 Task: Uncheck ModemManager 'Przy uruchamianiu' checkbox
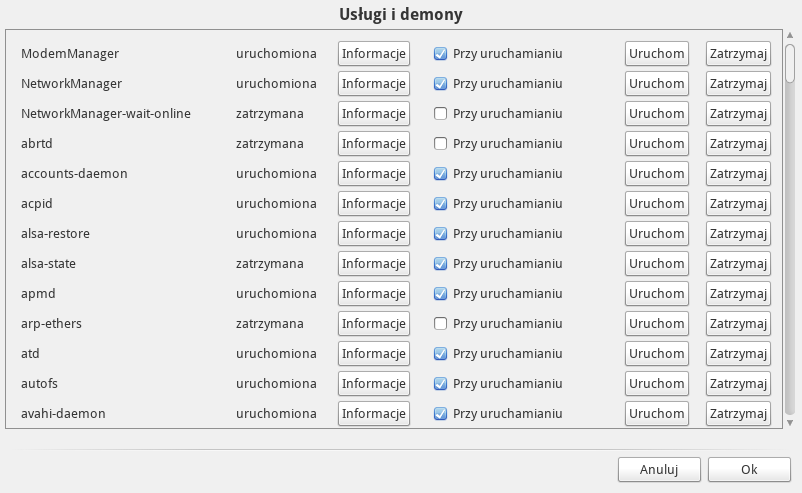point(440,54)
